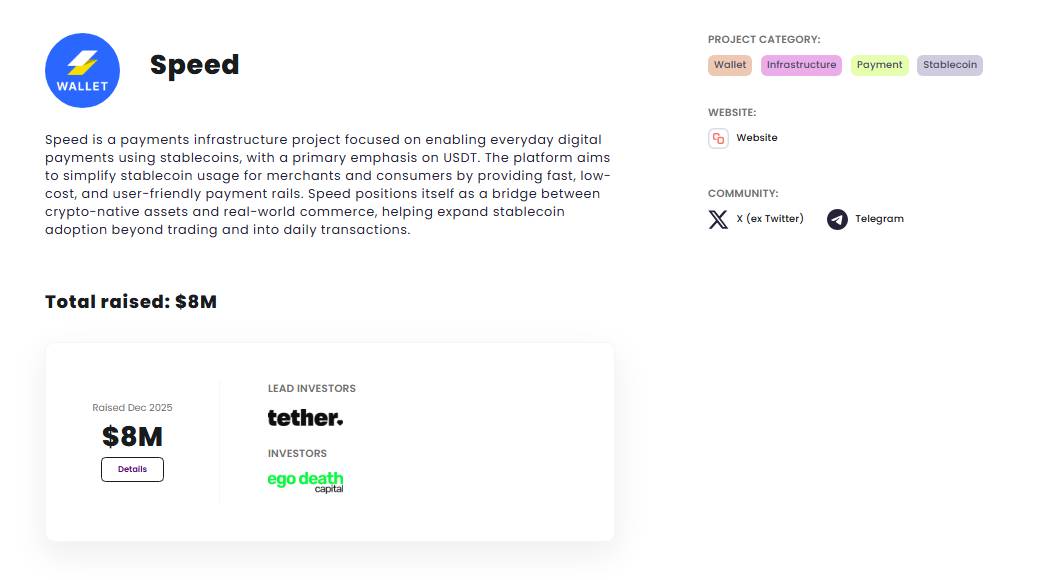Select the Wallet category tag
The height and width of the screenshot is (580, 1037).
tap(730, 65)
